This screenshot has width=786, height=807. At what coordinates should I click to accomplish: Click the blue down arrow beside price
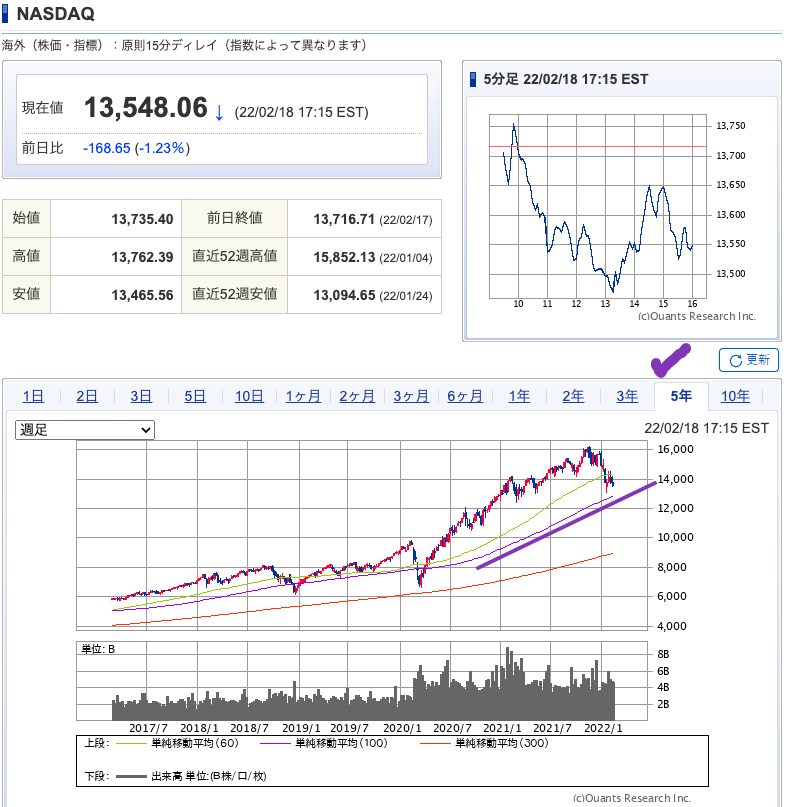click(219, 112)
